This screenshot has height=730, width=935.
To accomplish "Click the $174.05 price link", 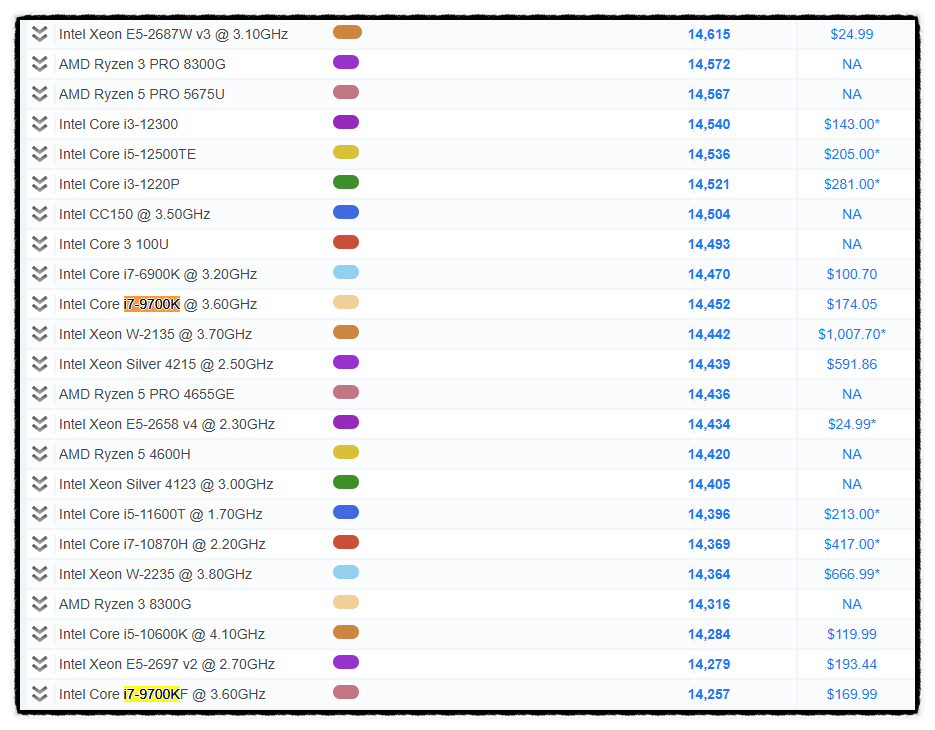I will (852, 304).
